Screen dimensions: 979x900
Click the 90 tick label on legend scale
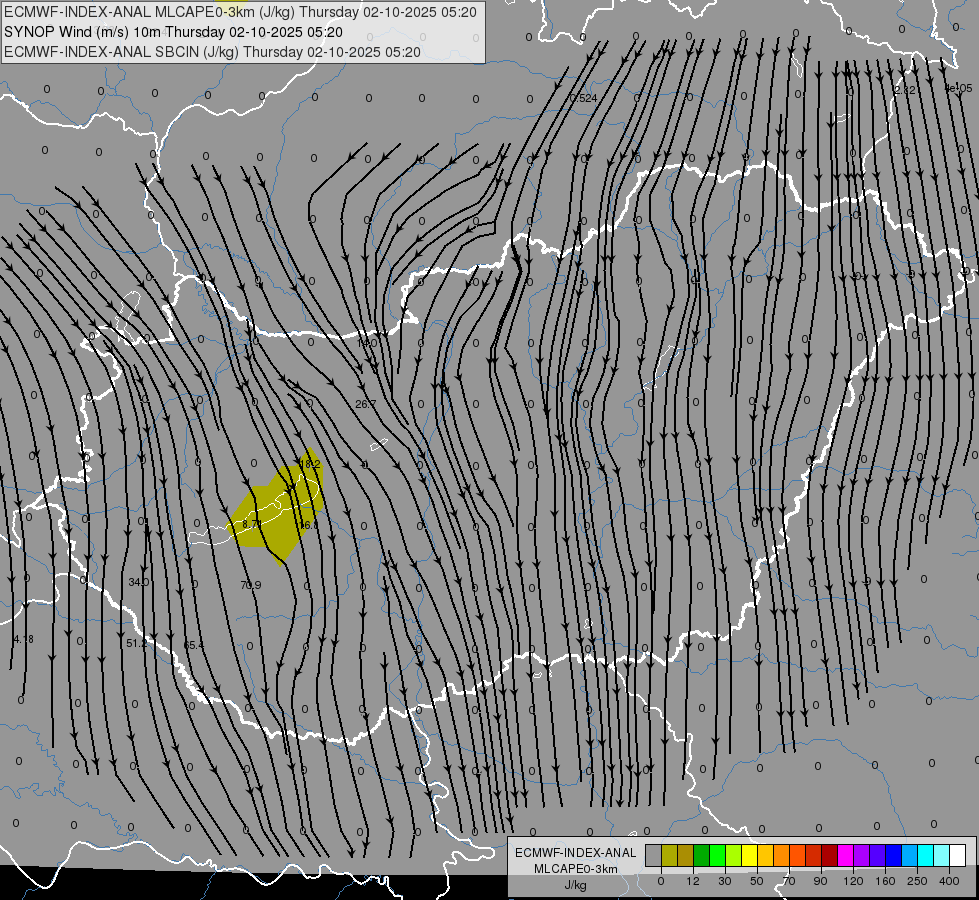820,881
